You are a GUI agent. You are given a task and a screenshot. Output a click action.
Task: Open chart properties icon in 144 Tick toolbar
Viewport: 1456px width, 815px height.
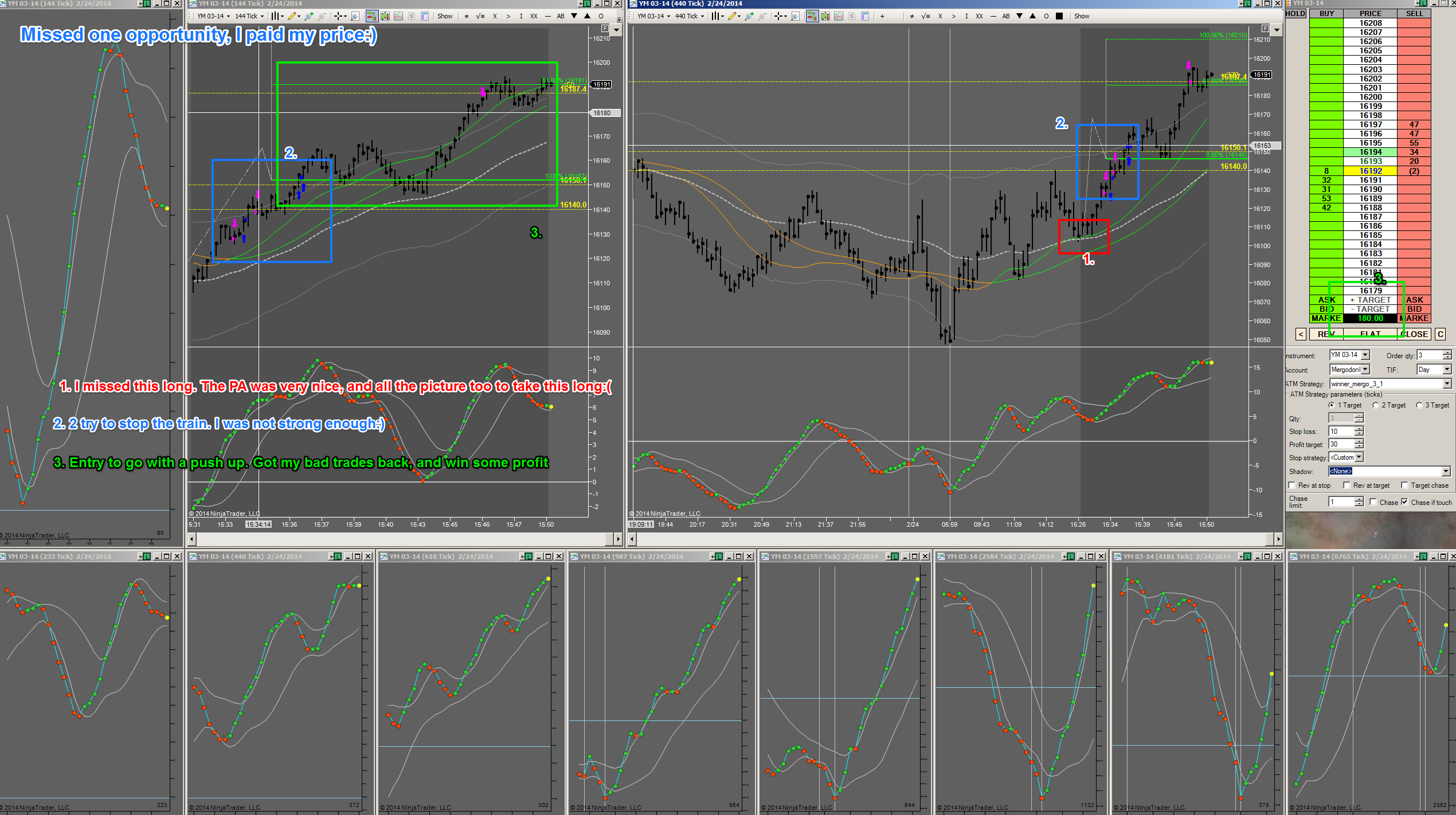tap(425, 16)
